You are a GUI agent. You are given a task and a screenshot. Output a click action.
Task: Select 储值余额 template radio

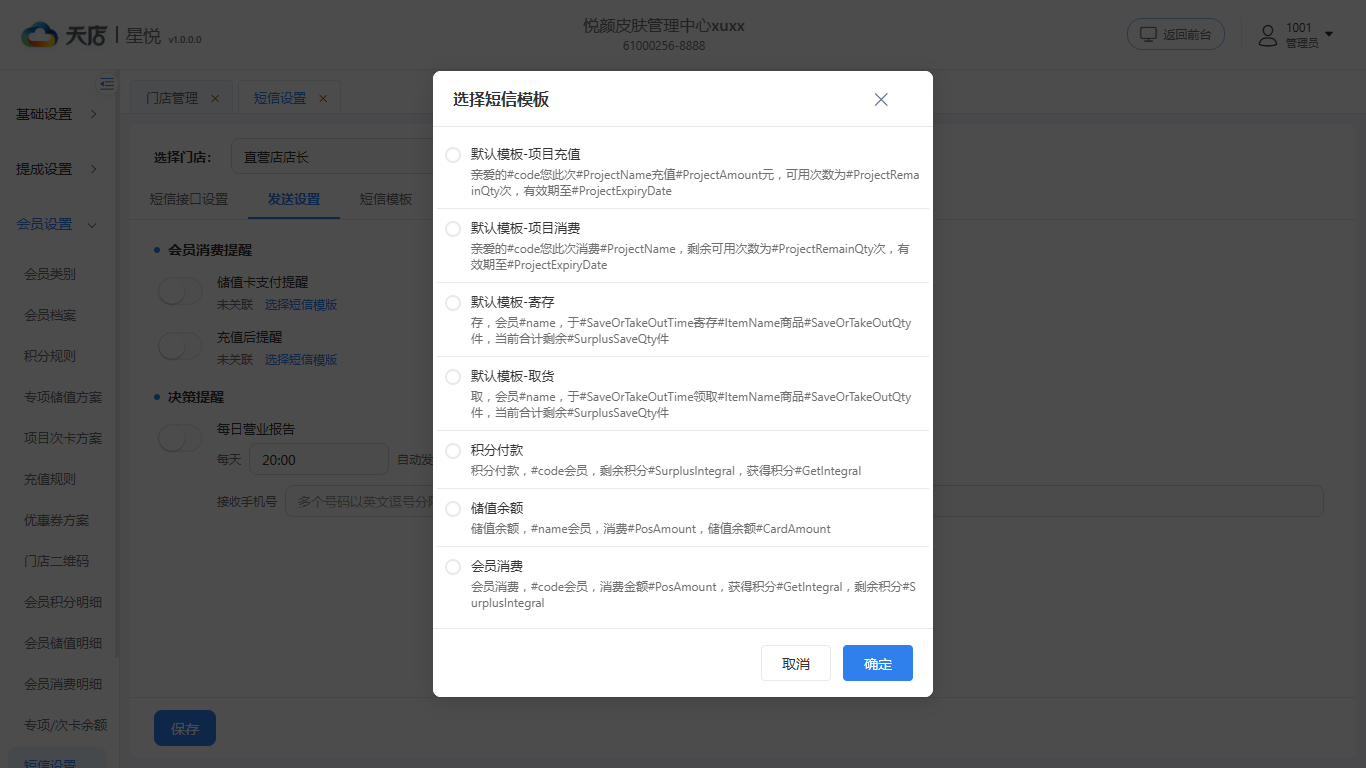point(453,509)
